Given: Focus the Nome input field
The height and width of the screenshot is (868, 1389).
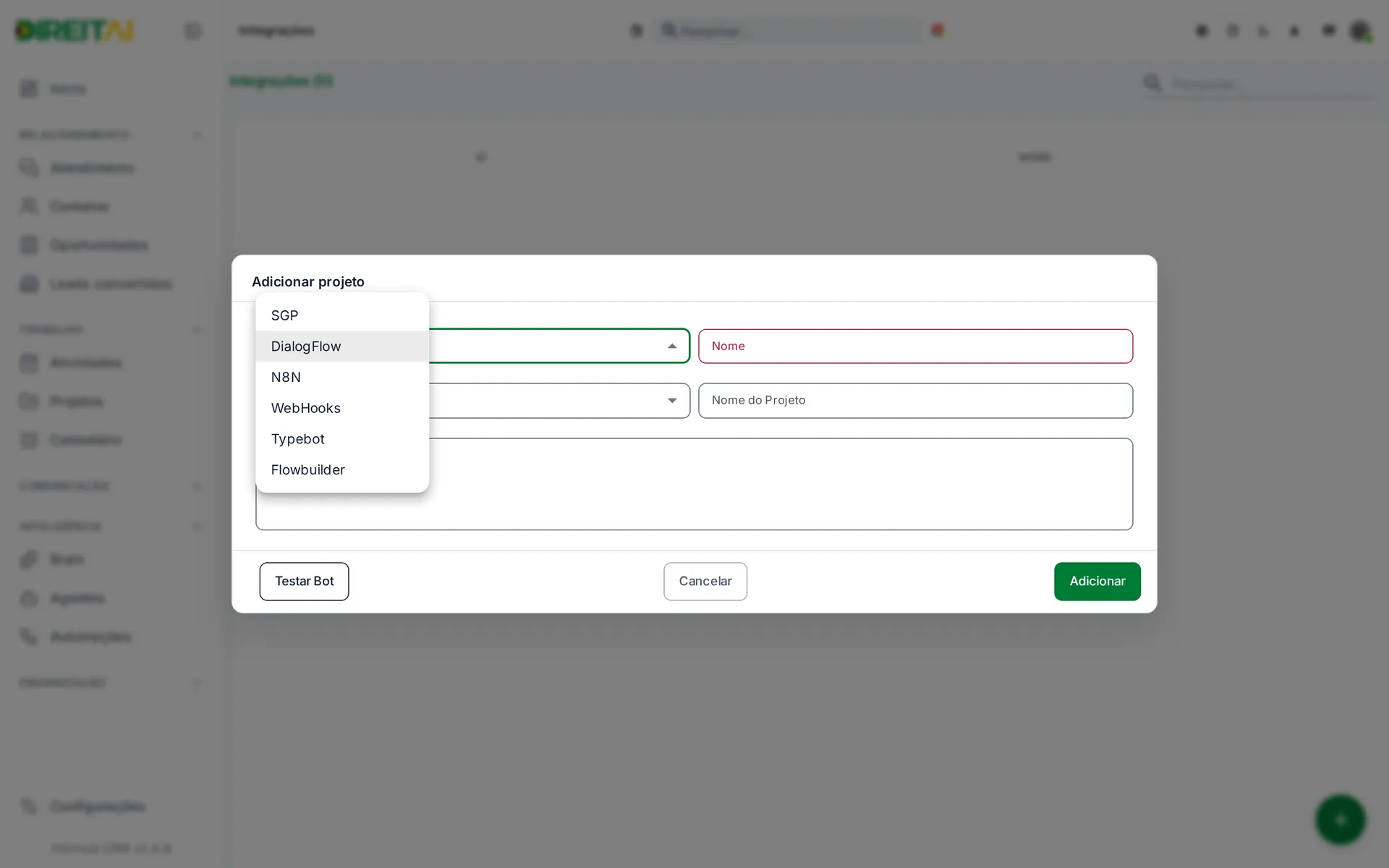Looking at the screenshot, I should (x=915, y=346).
